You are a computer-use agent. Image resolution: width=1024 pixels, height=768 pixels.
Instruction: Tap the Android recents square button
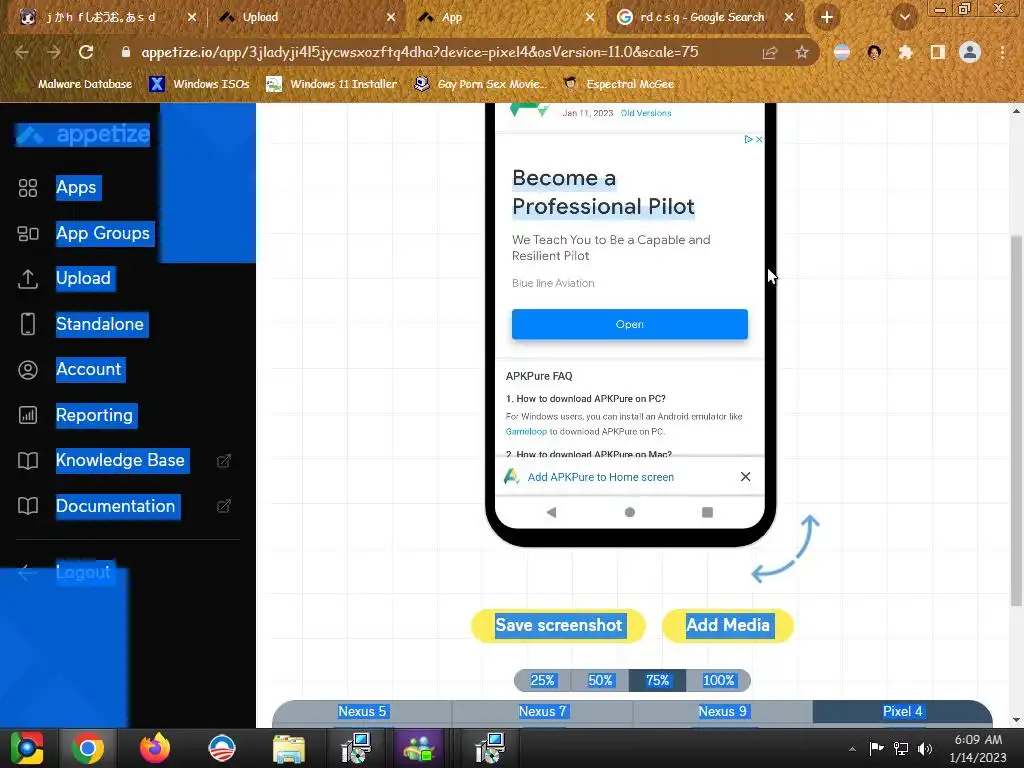tap(707, 512)
